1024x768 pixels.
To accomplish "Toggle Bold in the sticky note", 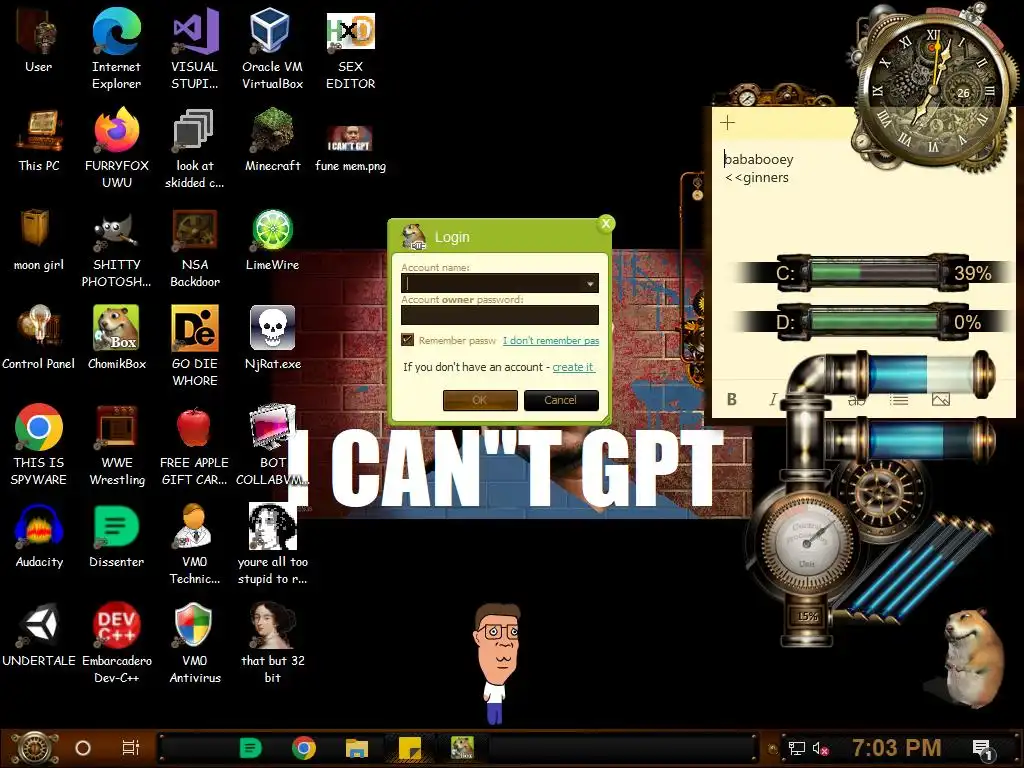I will 731,399.
